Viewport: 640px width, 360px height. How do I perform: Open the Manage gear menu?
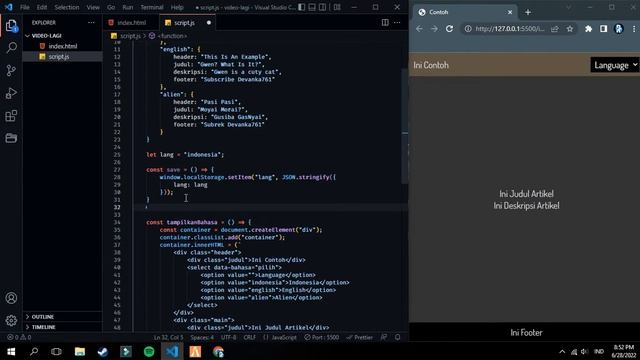11,320
